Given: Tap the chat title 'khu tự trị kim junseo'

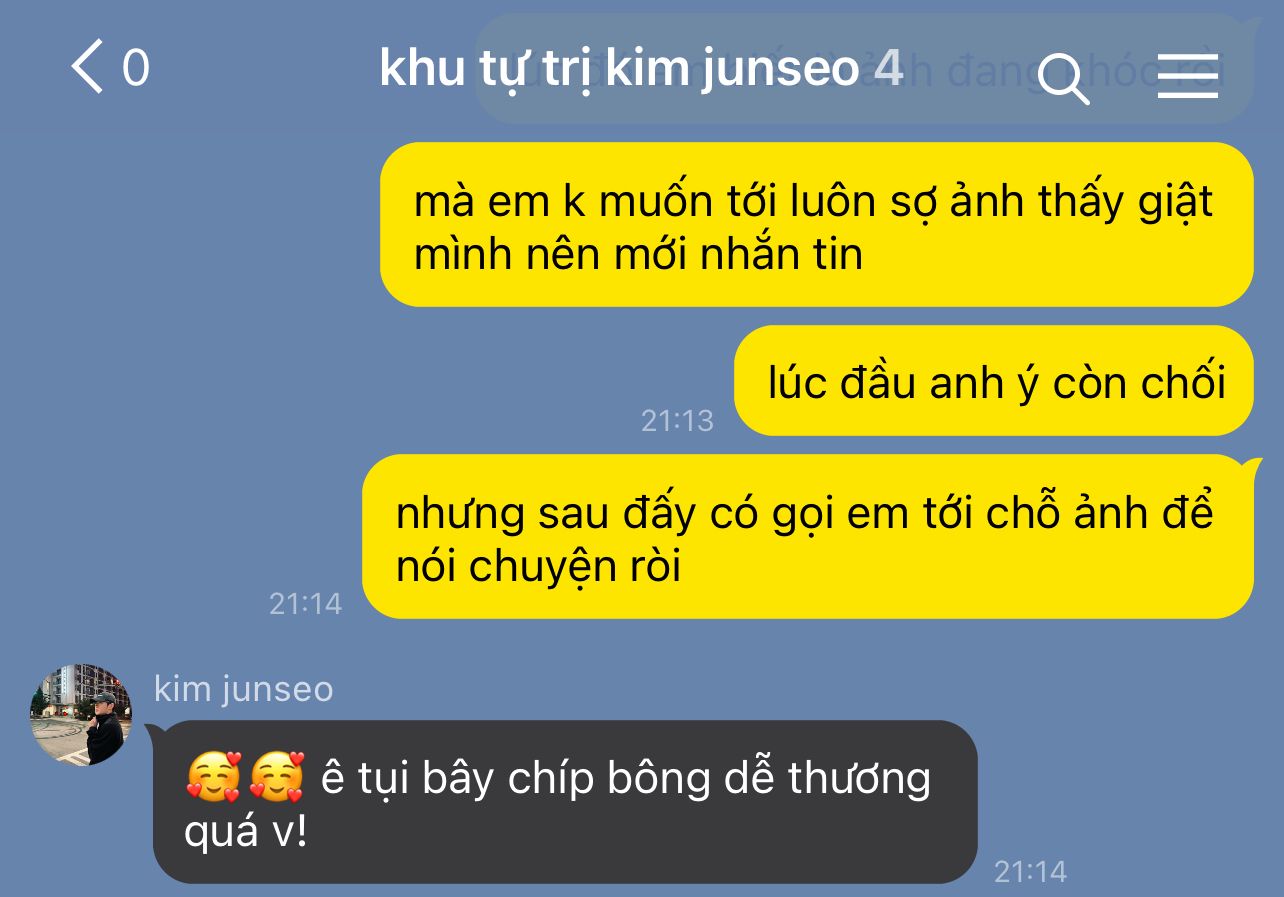Looking at the screenshot, I should tap(619, 70).
